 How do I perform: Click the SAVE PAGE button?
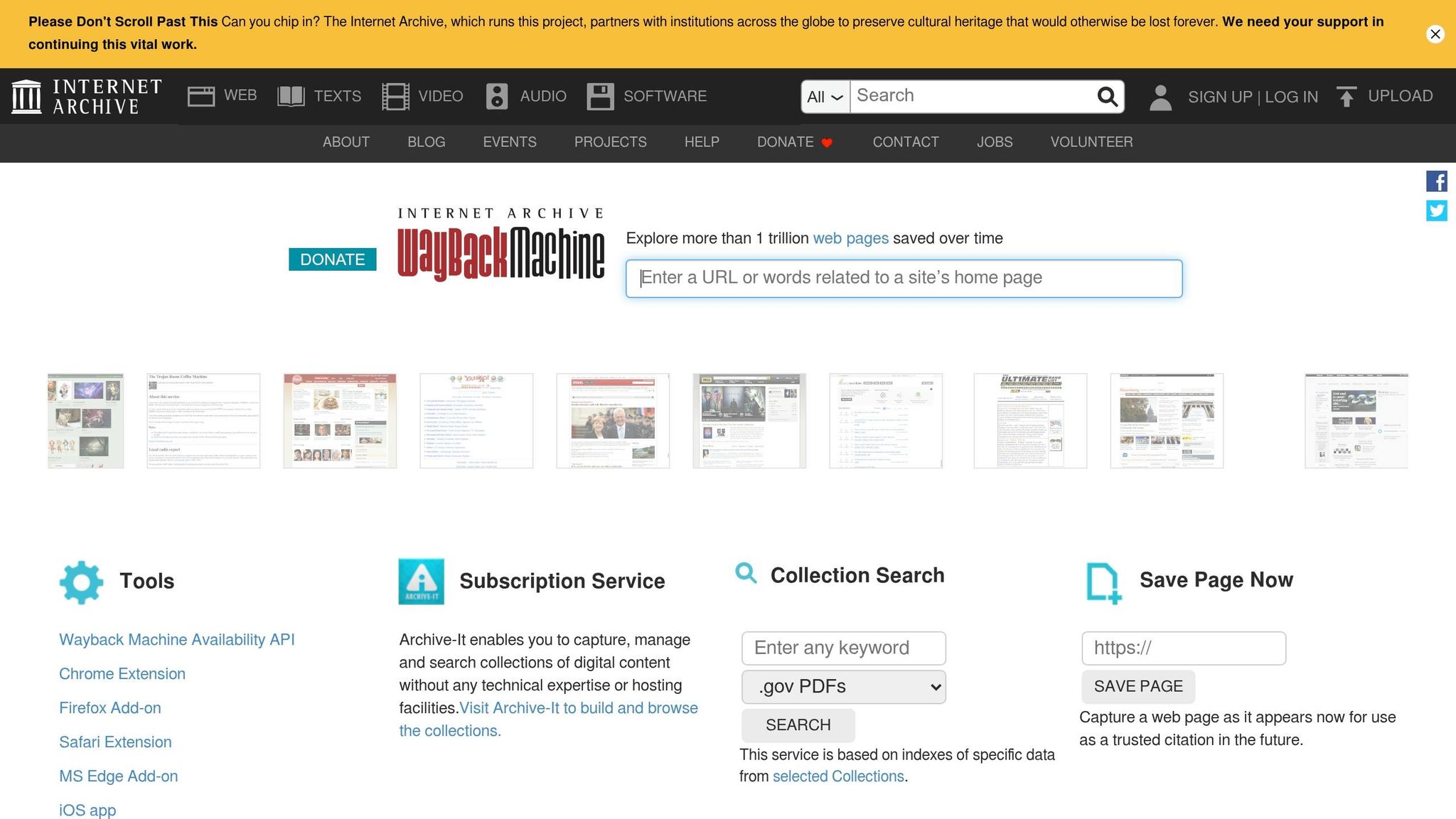pos(1138,687)
